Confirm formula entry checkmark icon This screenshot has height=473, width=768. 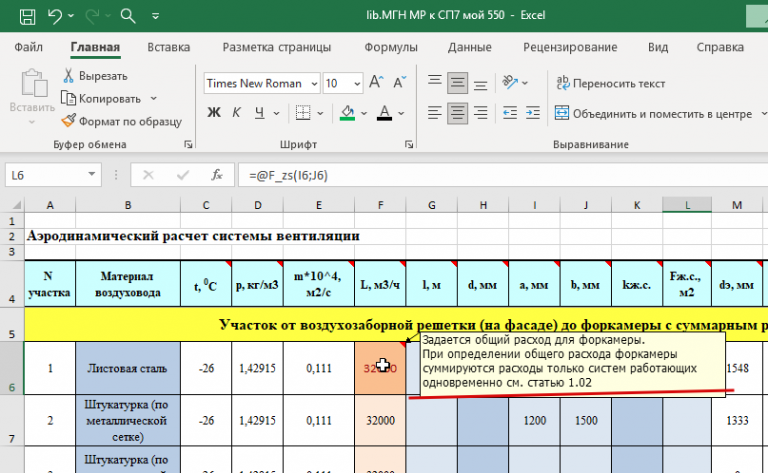183,175
